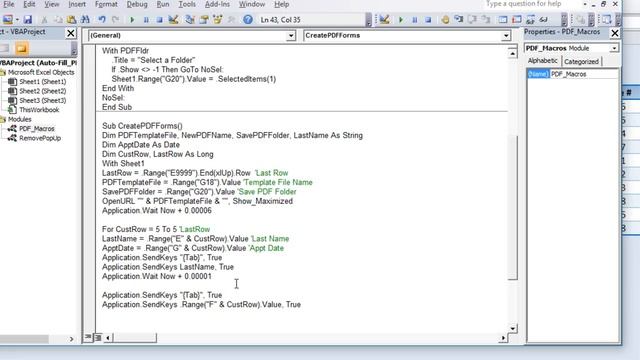Open the Edit menu

[x=29, y=4]
